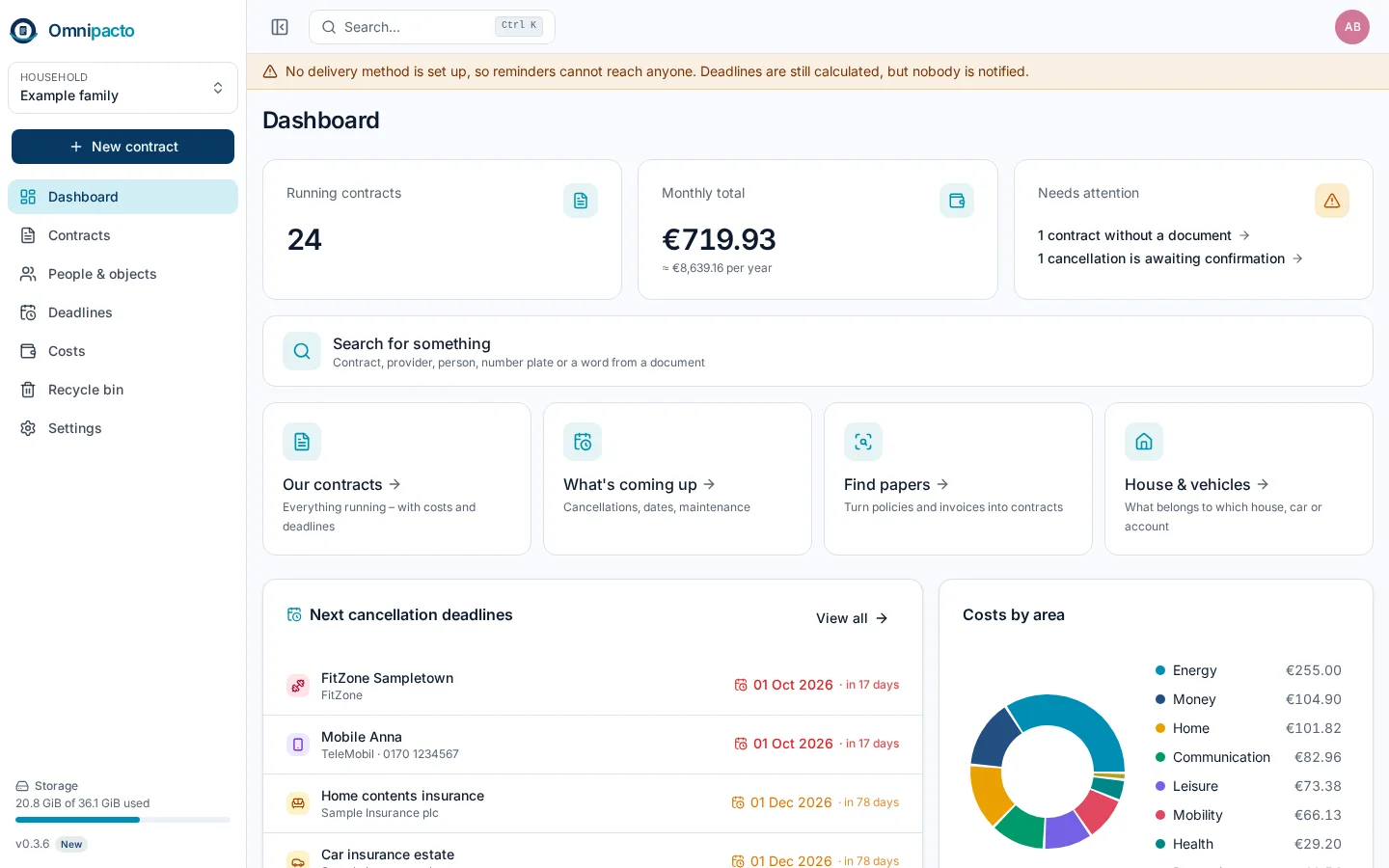Image resolution: width=1389 pixels, height=868 pixels.
Task: Click the Mobile Anna phone icon
Action: coord(298,745)
